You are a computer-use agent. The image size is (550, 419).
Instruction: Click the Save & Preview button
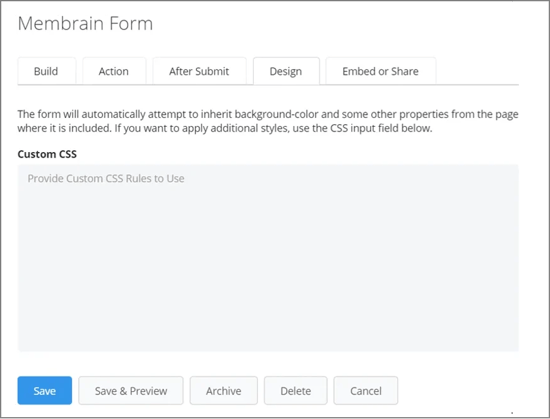(x=131, y=391)
